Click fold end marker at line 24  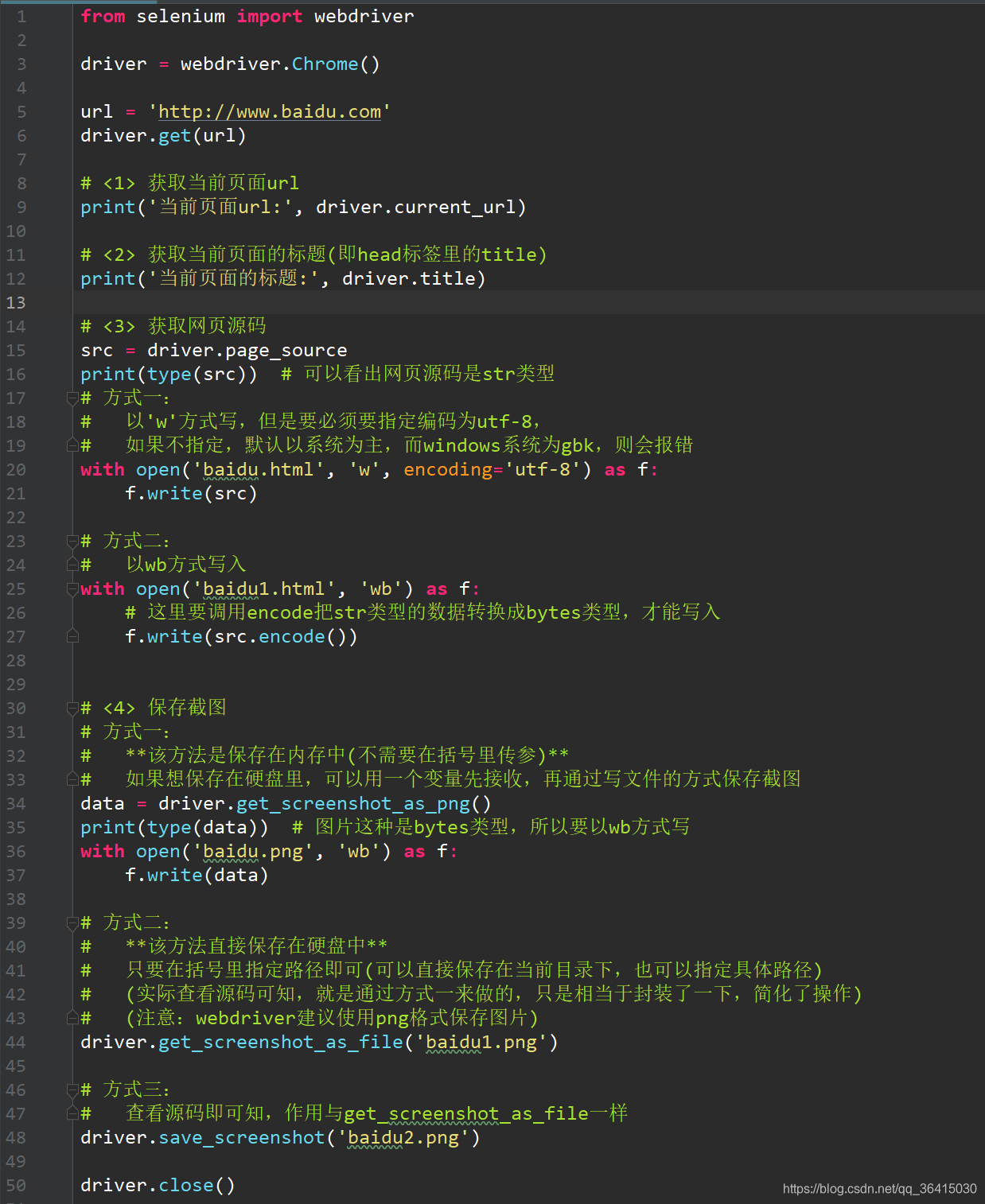point(72,565)
